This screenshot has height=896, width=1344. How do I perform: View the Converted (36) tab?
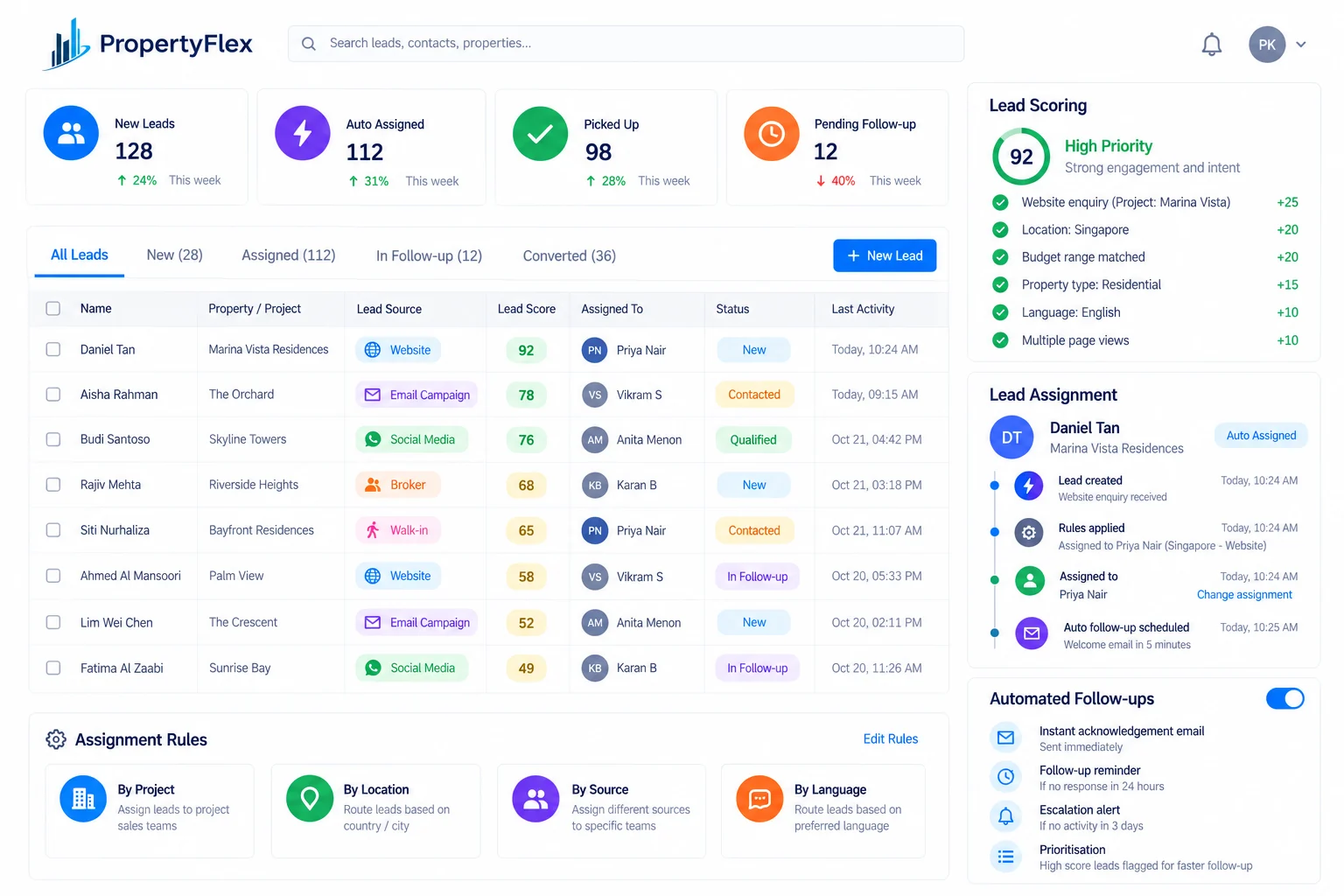click(x=570, y=255)
